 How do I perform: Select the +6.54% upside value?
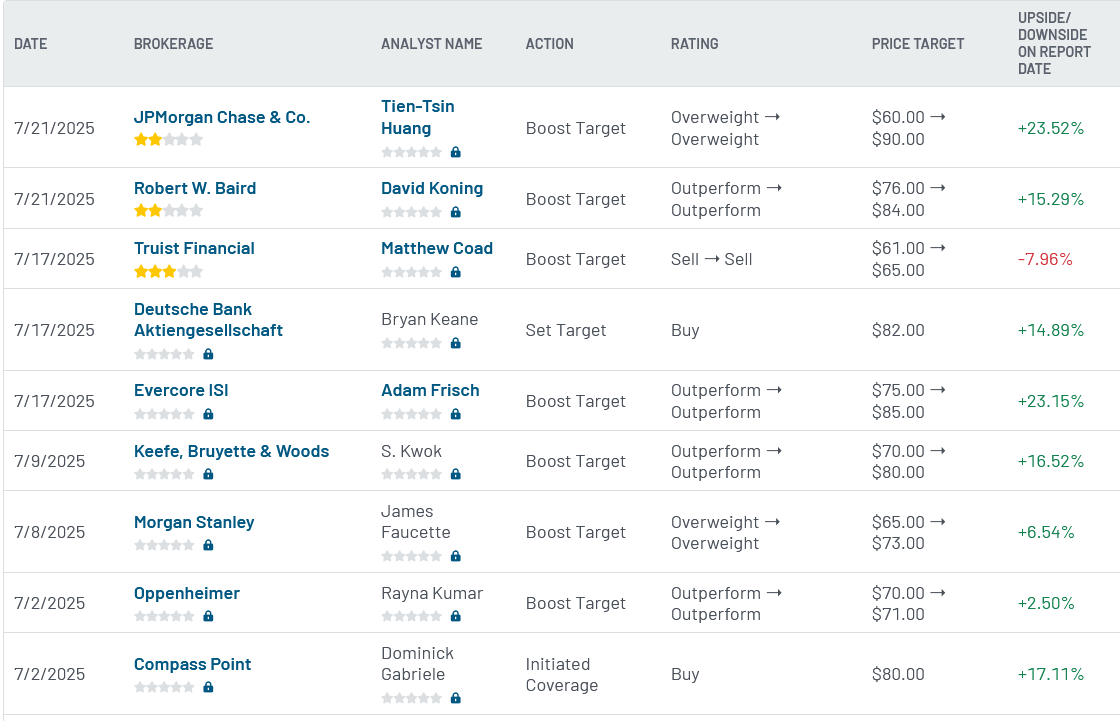(x=1046, y=532)
